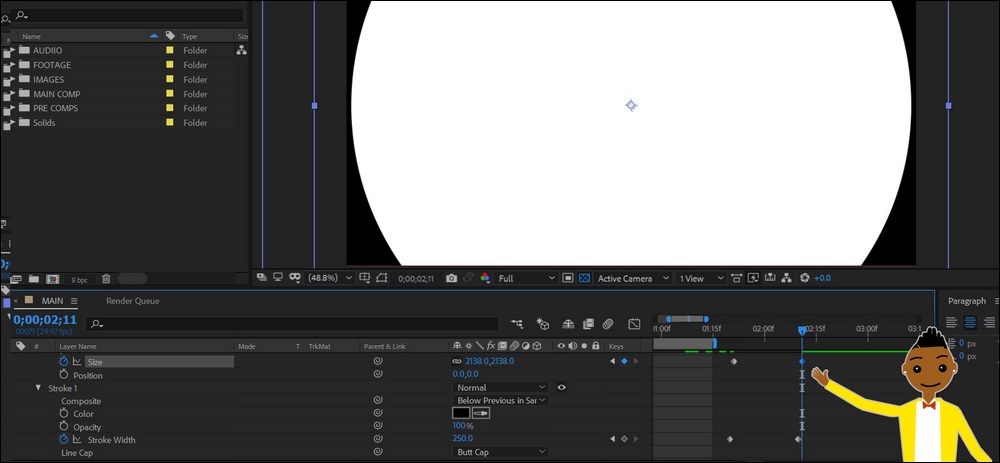This screenshot has height=463, width=1000.
Task: Open Stroke 1 Normal blend mode dropdown
Action: point(501,387)
